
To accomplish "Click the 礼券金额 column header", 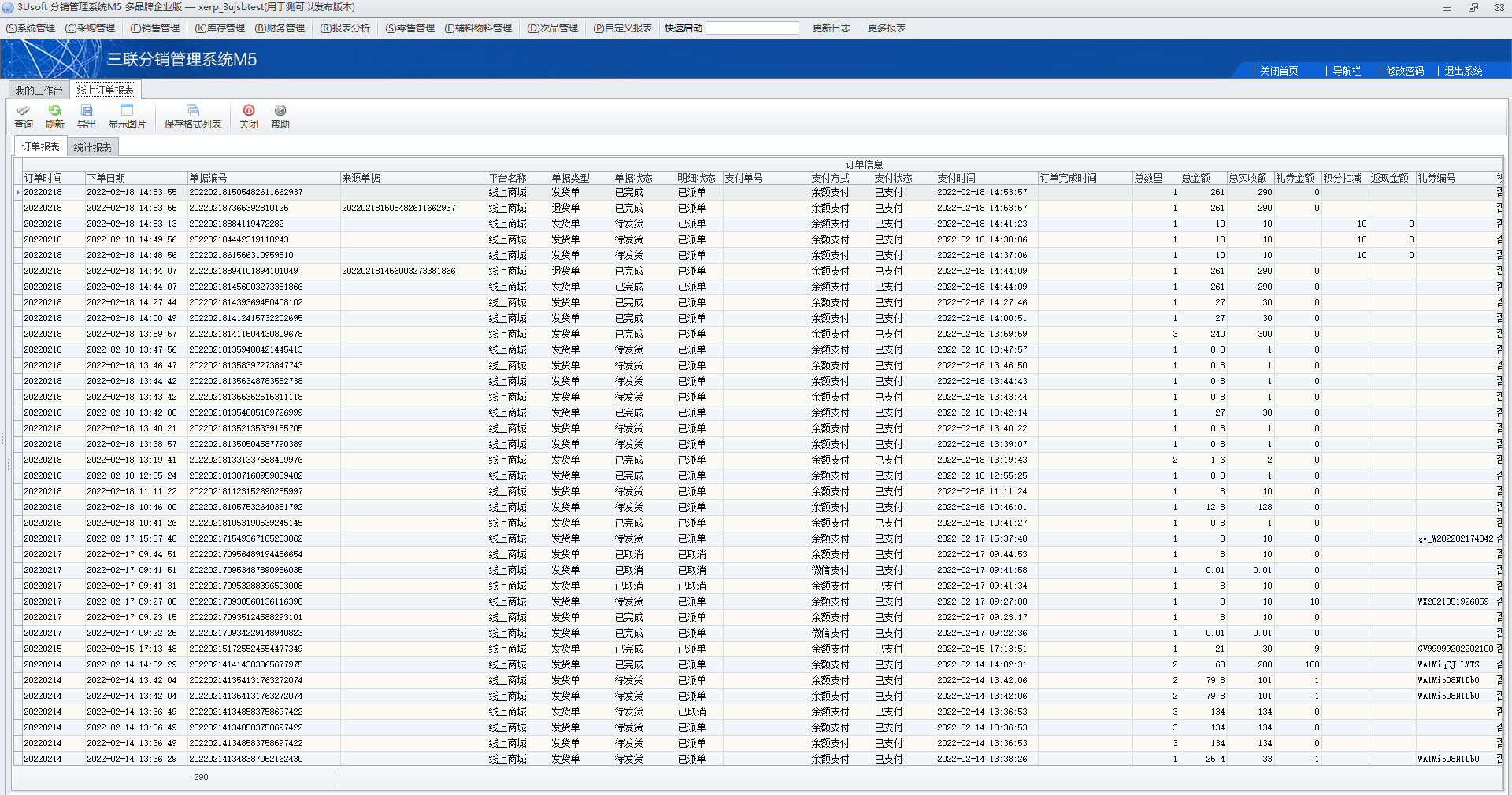I will point(1297,178).
